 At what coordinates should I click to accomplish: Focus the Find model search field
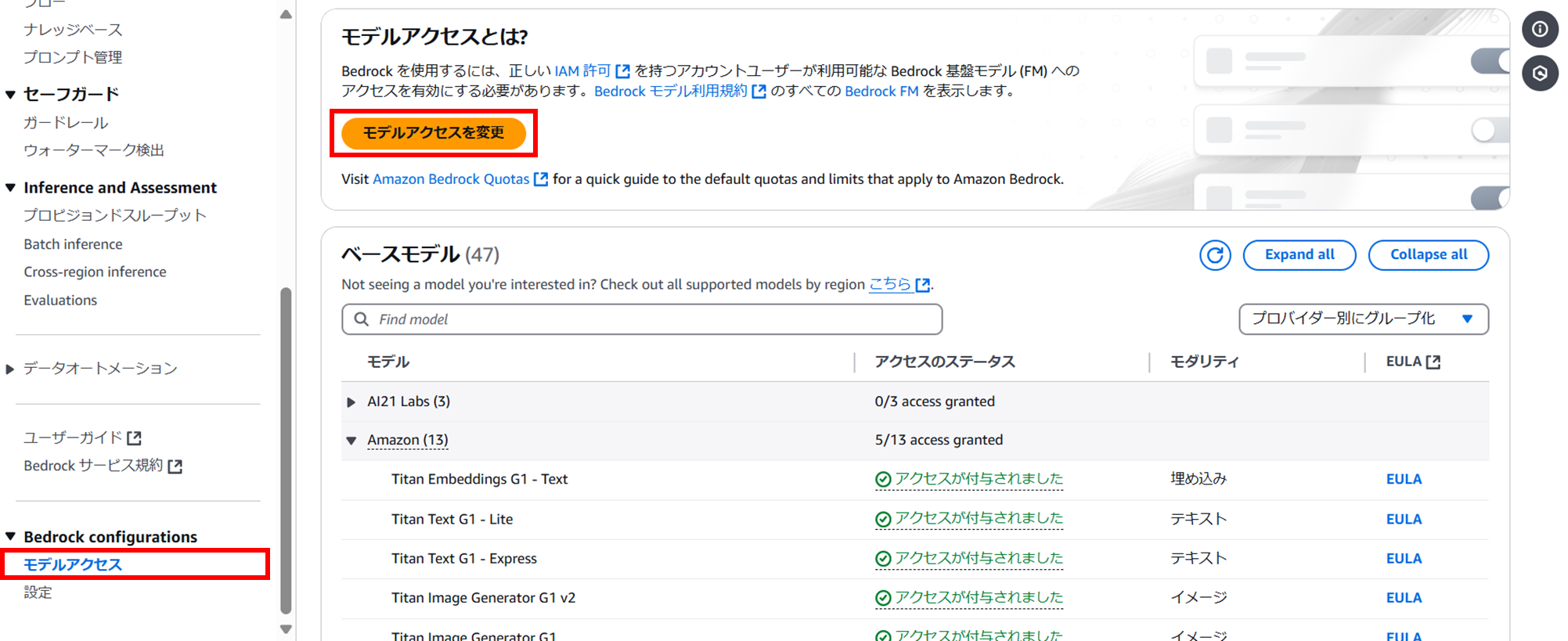click(x=642, y=319)
